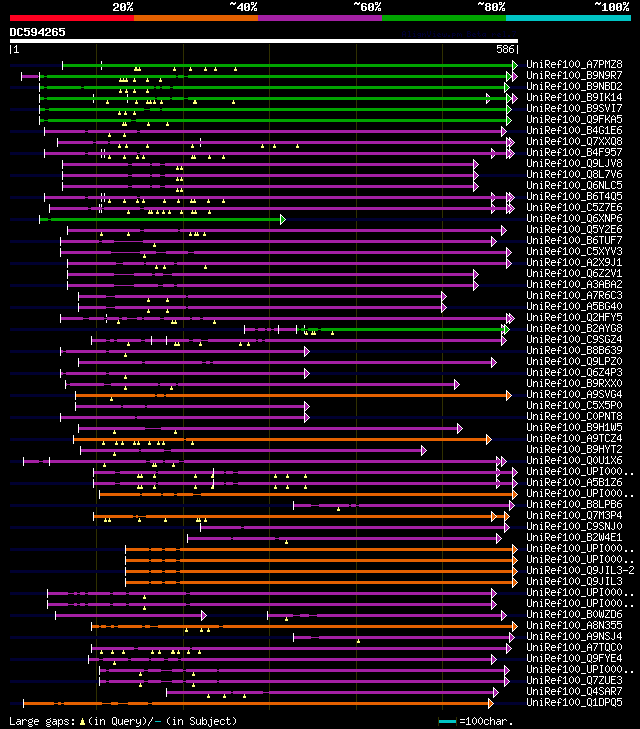Select the UniRef100_Q0U1X6 label

(x=574, y=460)
